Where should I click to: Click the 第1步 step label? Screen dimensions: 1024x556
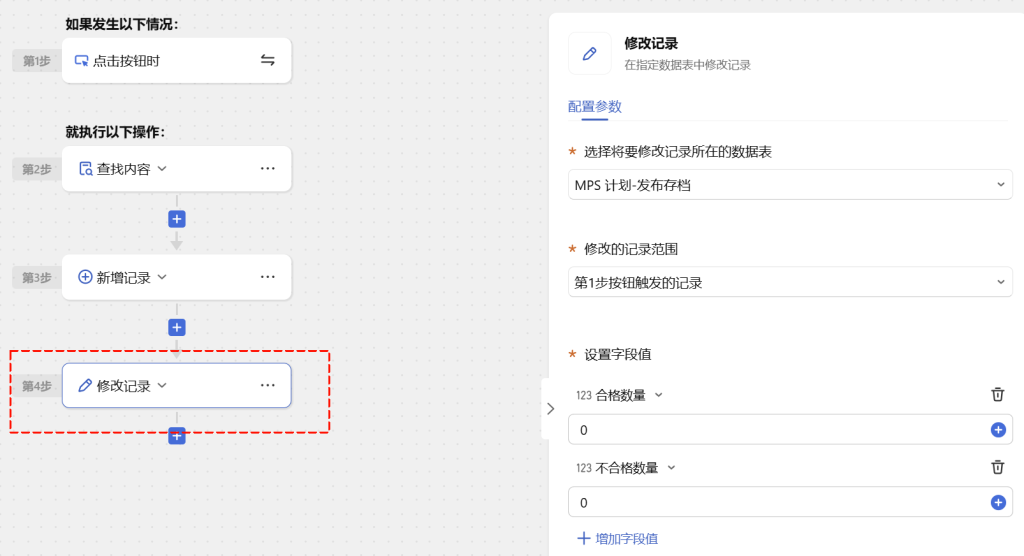point(37,61)
